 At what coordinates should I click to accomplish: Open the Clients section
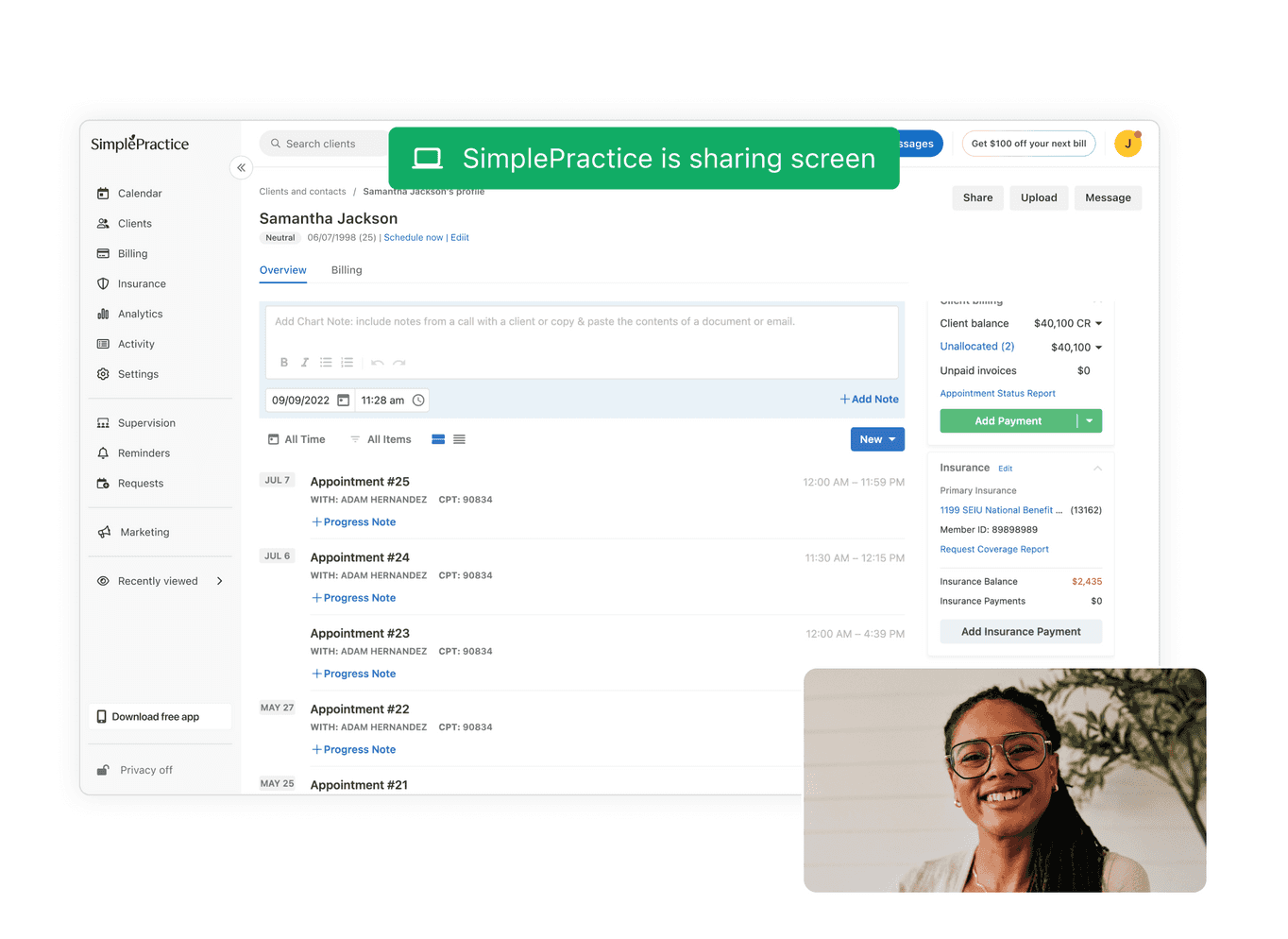124,224
